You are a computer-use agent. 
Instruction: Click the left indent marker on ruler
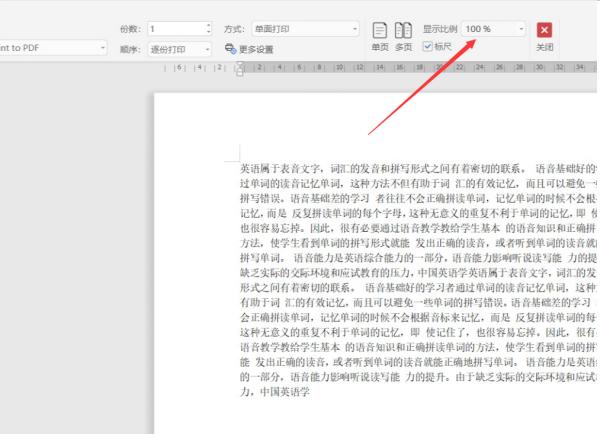tap(240, 72)
